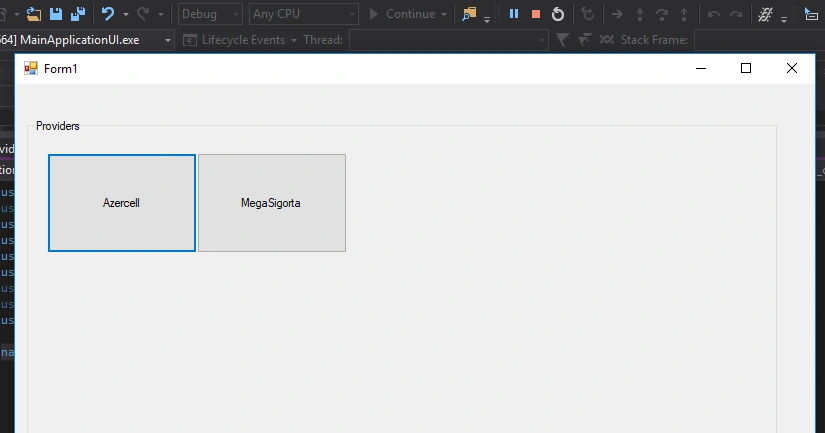Screen dimensions: 825x433
Task: Click the Apply Code Changes icon
Action: point(588,14)
